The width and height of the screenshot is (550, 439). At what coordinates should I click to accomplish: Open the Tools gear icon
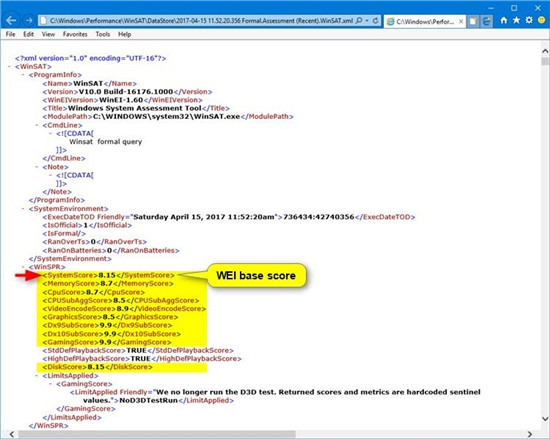click(x=529, y=20)
